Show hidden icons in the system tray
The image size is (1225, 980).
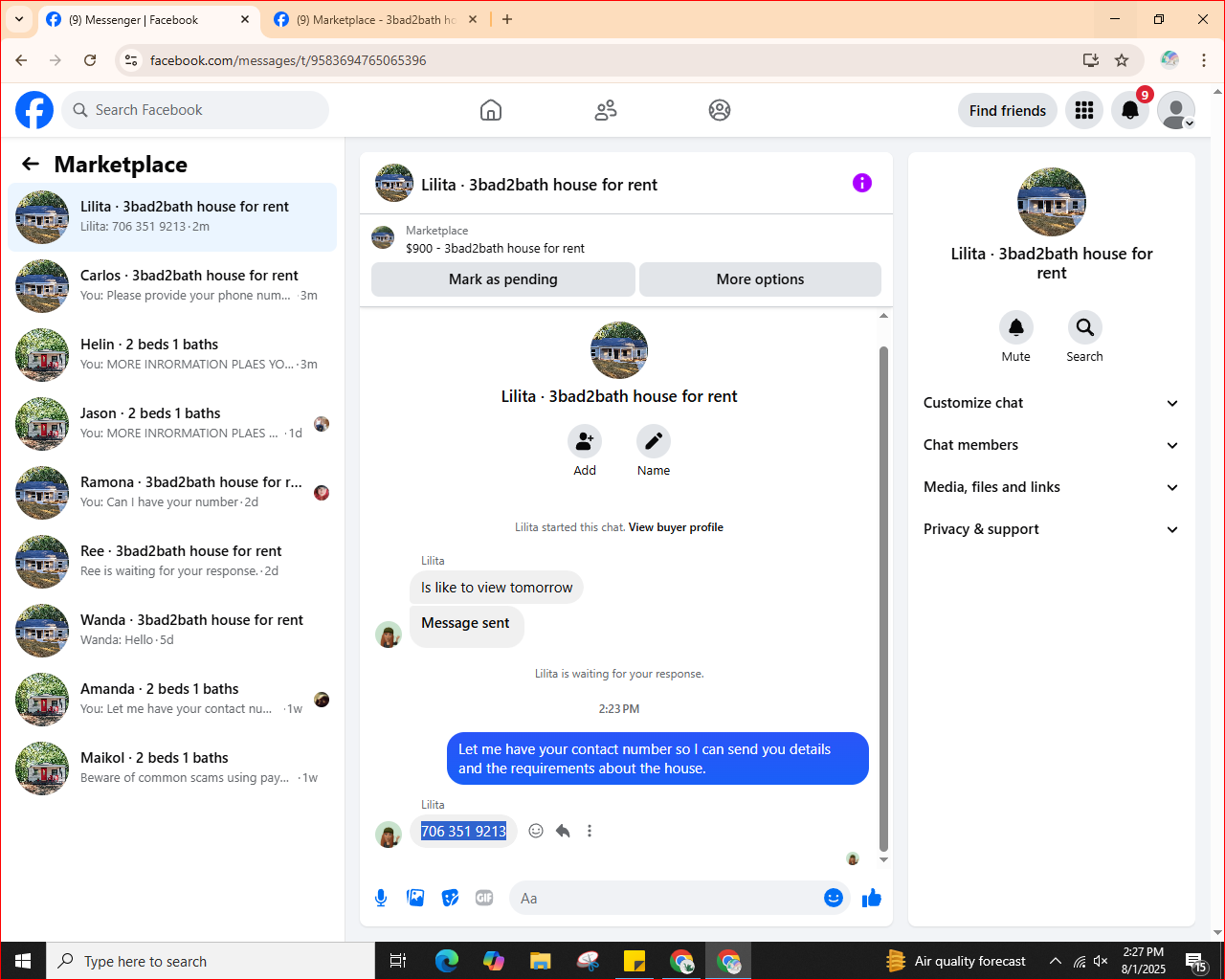(x=1055, y=961)
